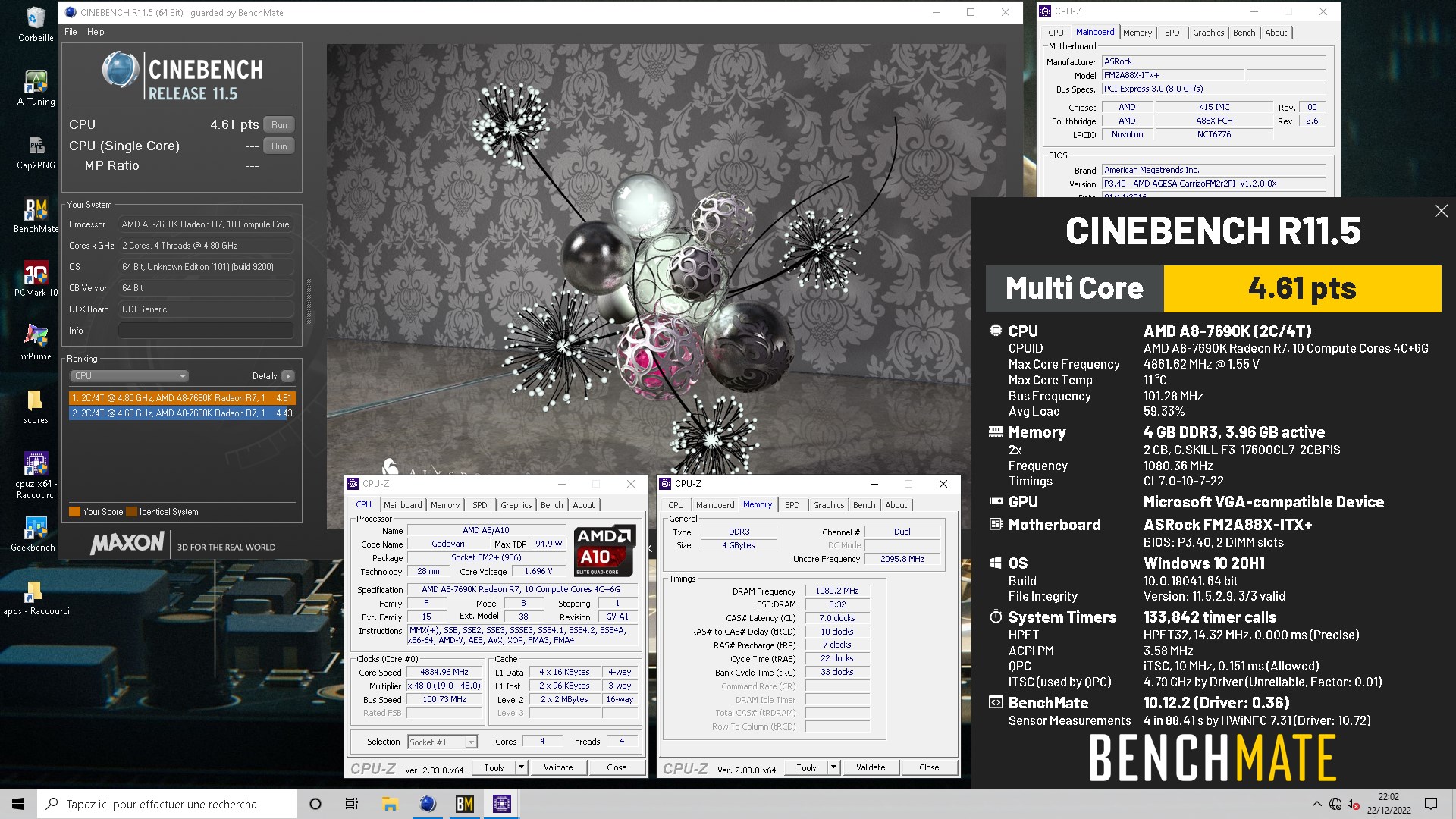Open the Ranking CPU dropdown
Screen dimensions: 1456x819
pyautogui.click(x=129, y=376)
